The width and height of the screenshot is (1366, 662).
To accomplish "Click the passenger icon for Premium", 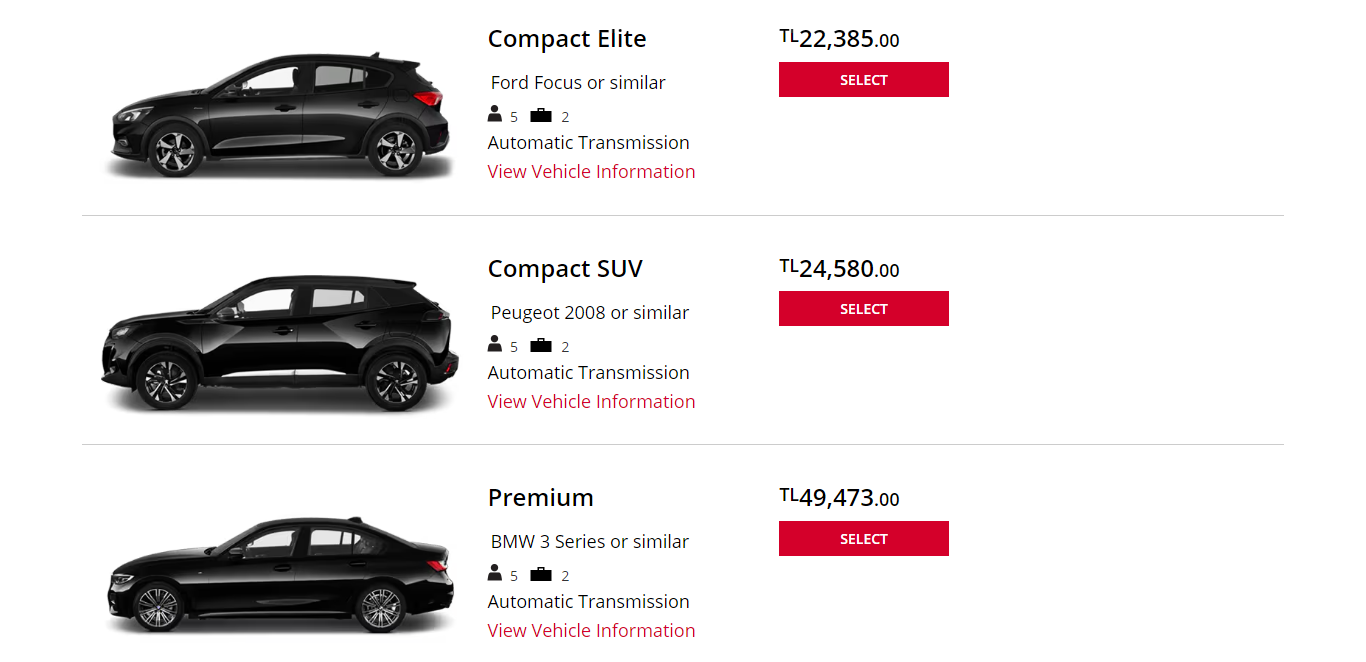I will (x=495, y=573).
